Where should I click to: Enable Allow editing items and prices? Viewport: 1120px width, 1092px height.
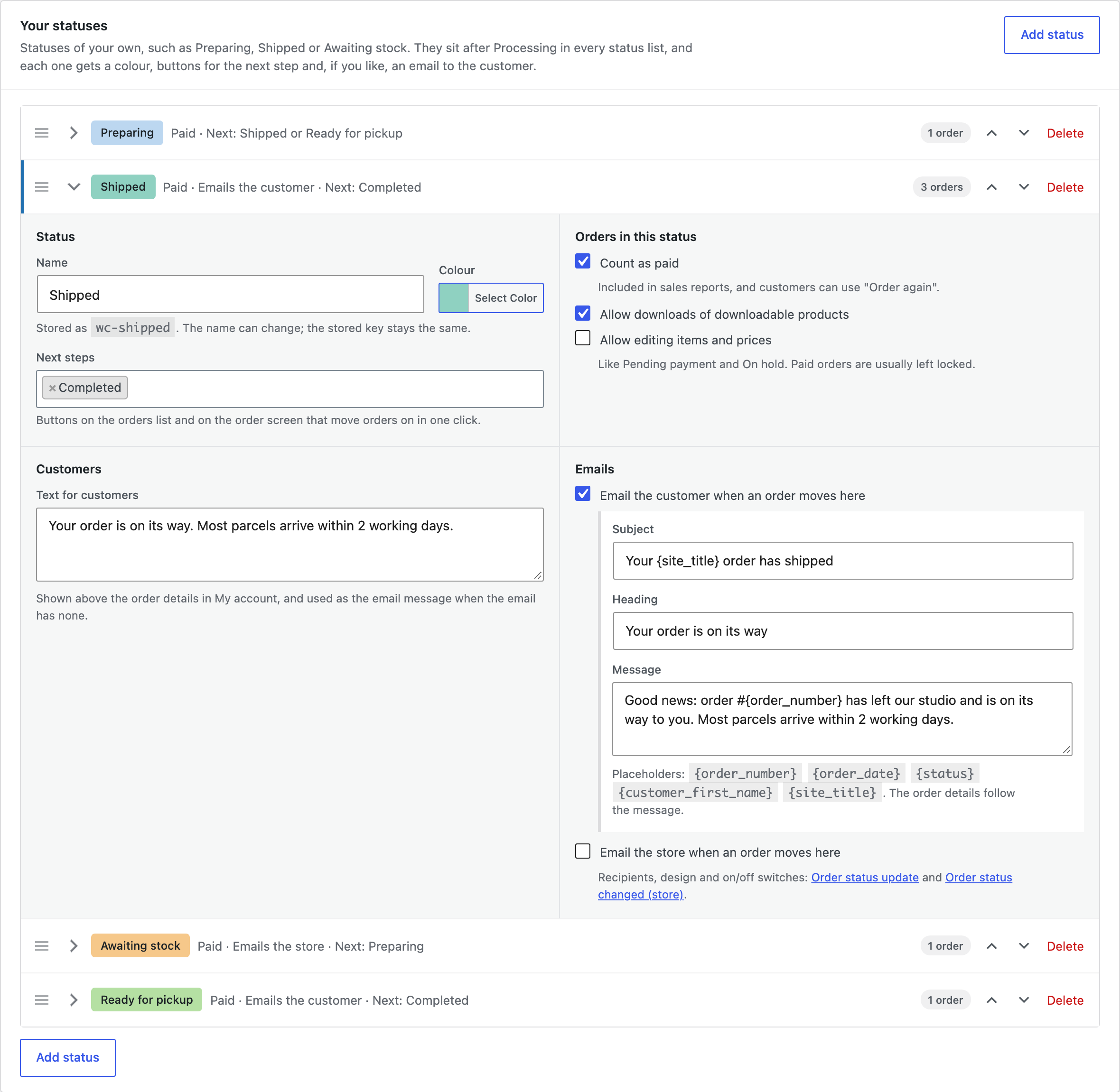(x=583, y=338)
